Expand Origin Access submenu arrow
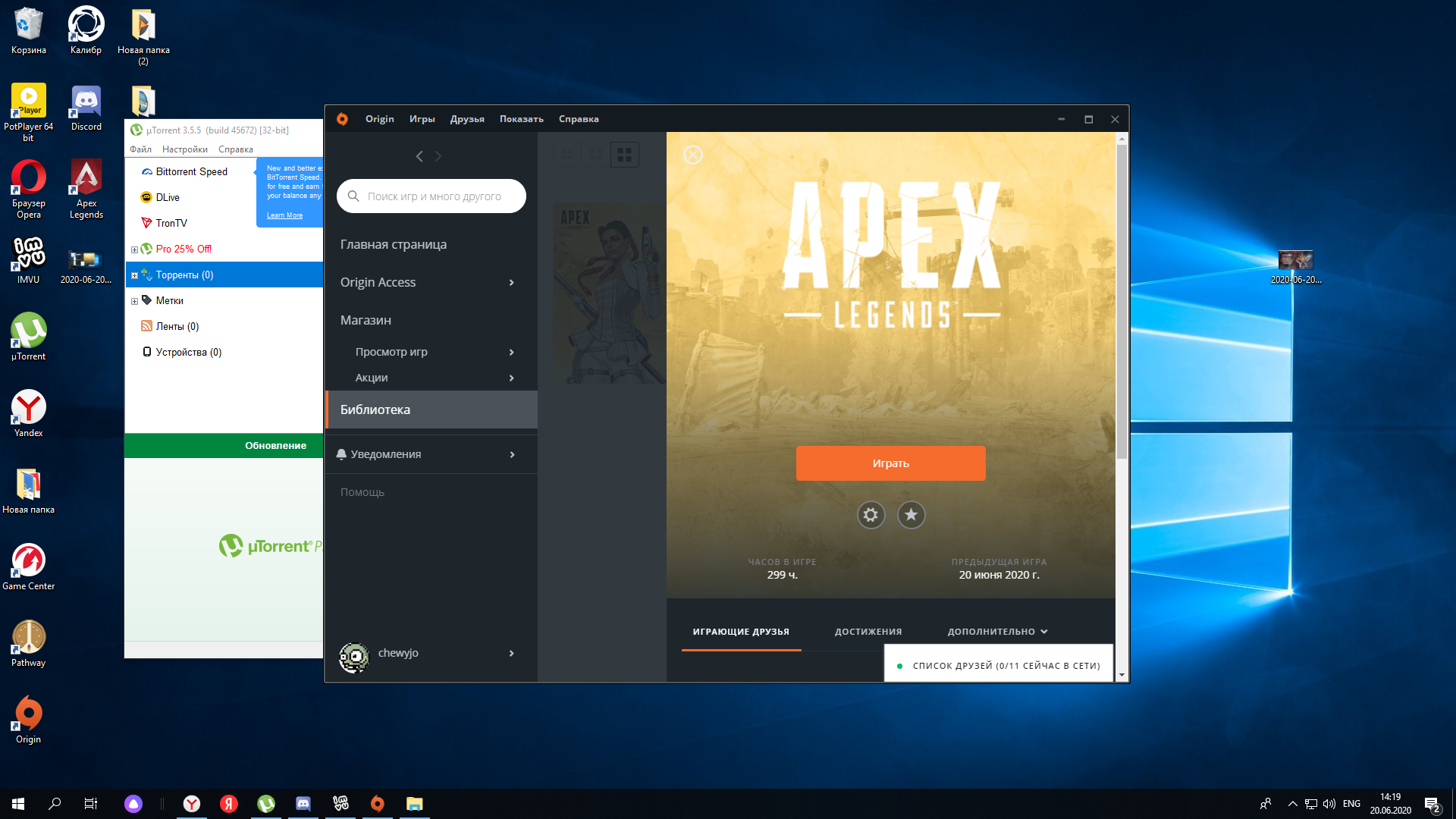 (x=512, y=283)
